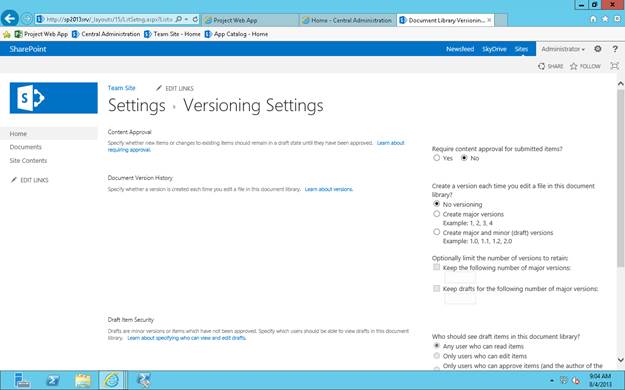Viewport: 625px width, 390px height.
Task: Open the browser Home icon
Action: click(593, 19)
